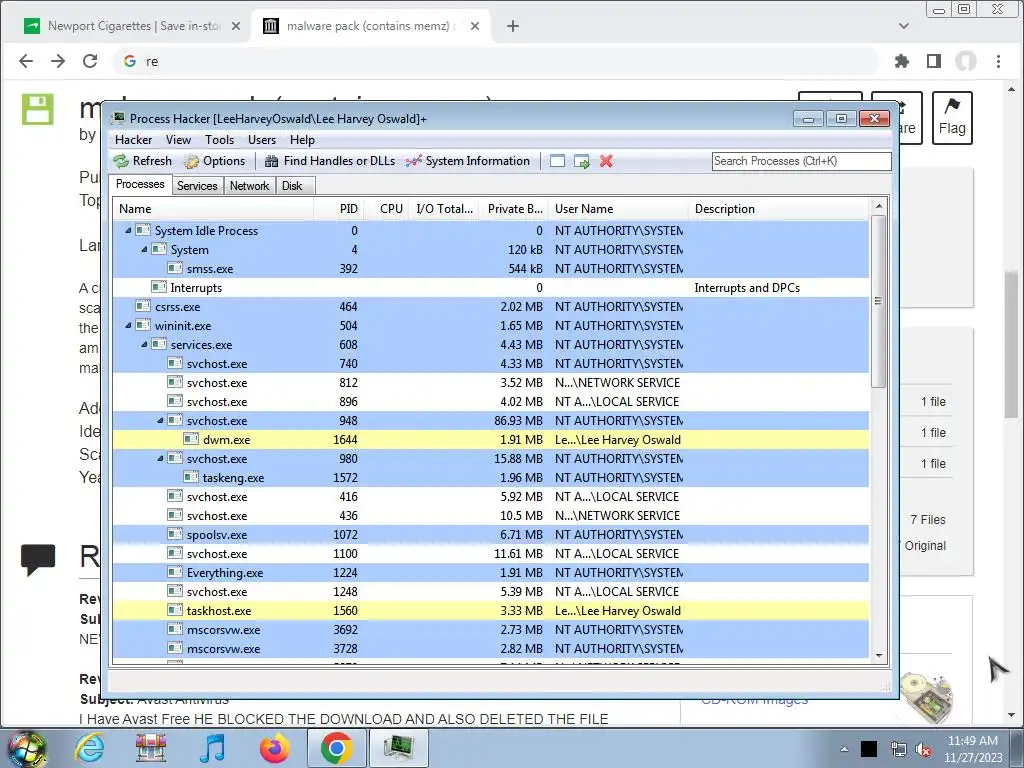This screenshot has width=1024, height=768.
Task: Sort by the CPU column header
Action: click(385, 209)
